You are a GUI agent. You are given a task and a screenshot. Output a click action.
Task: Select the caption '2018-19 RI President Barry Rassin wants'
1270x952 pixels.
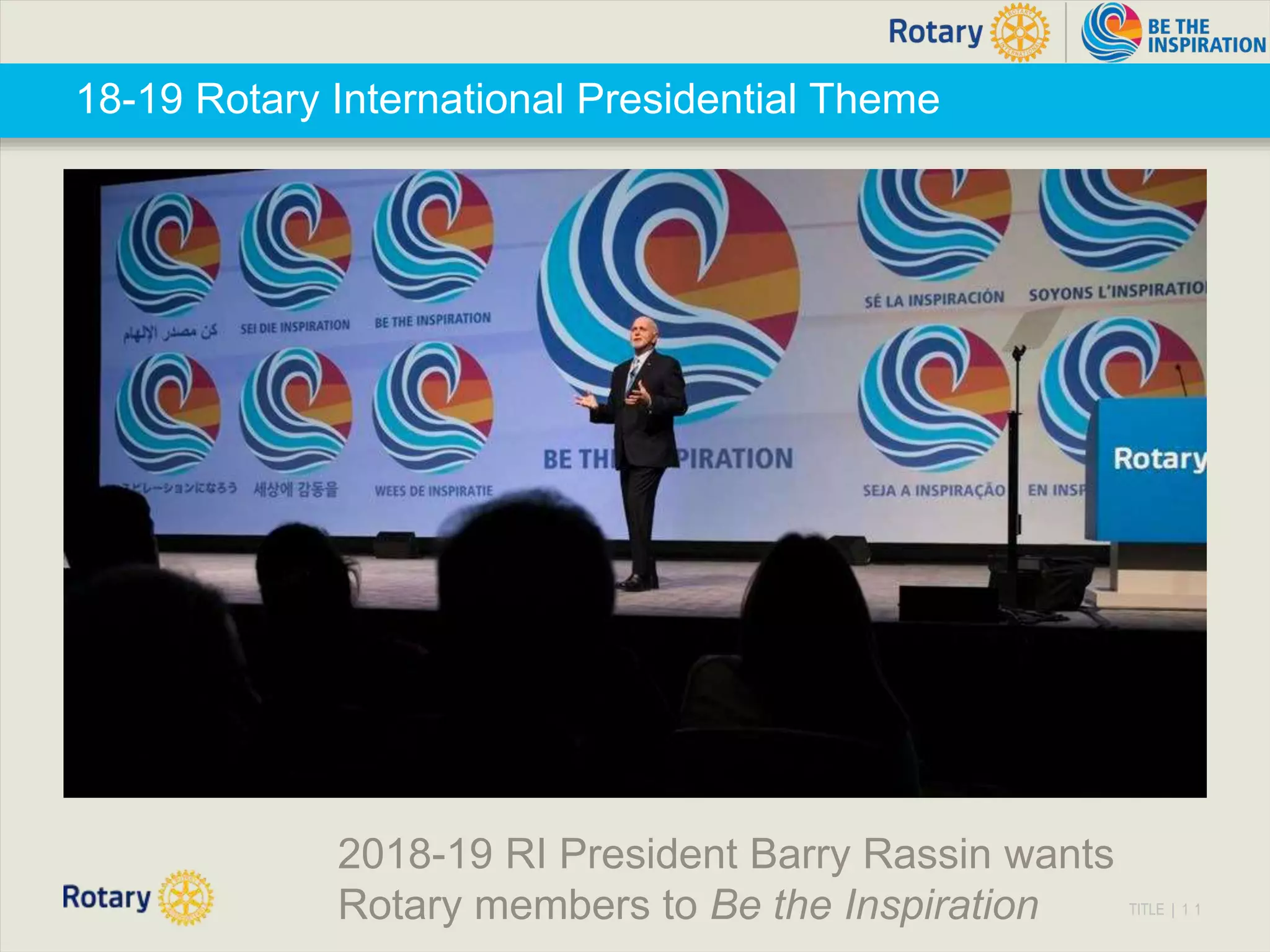point(726,854)
